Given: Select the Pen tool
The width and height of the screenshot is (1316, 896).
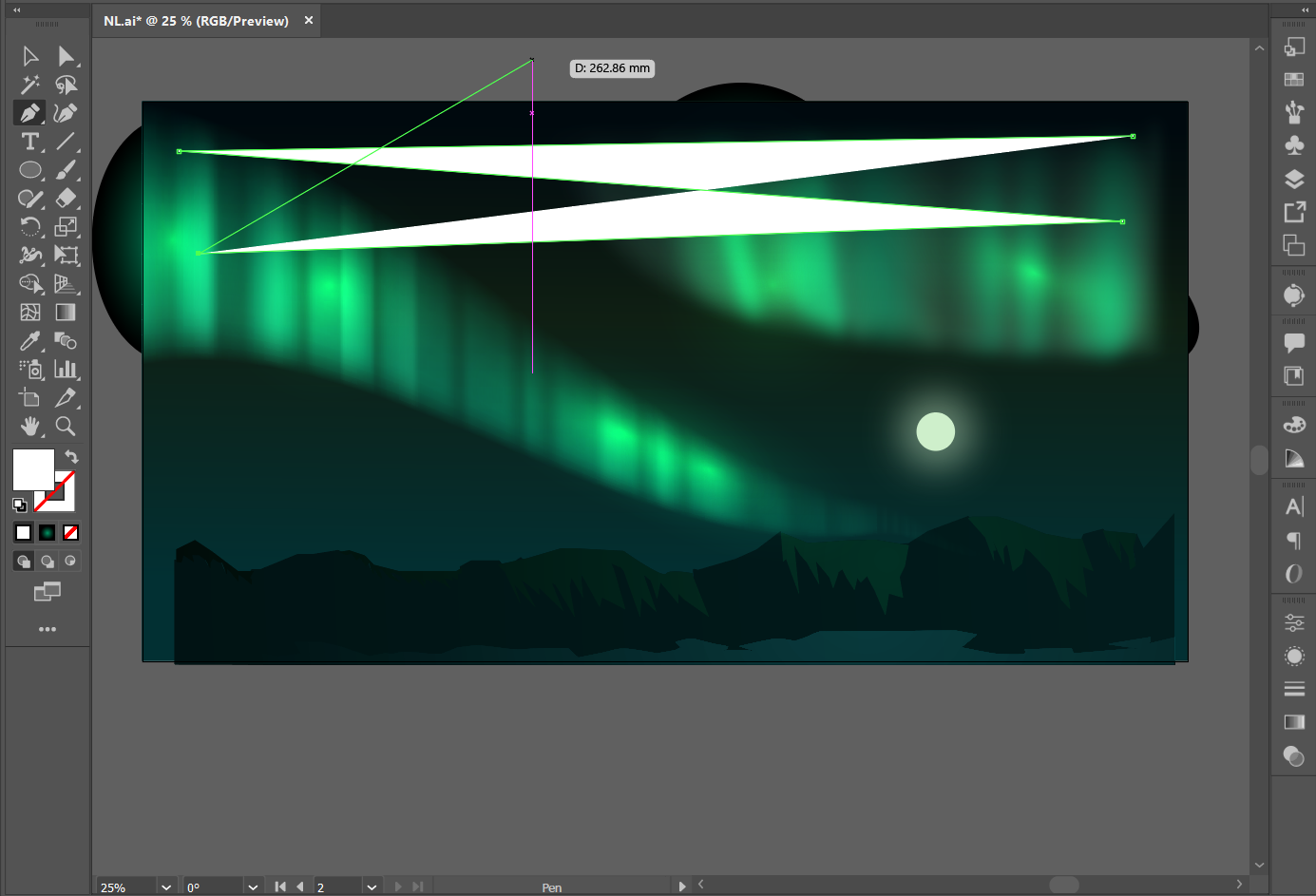Looking at the screenshot, I should (30, 113).
